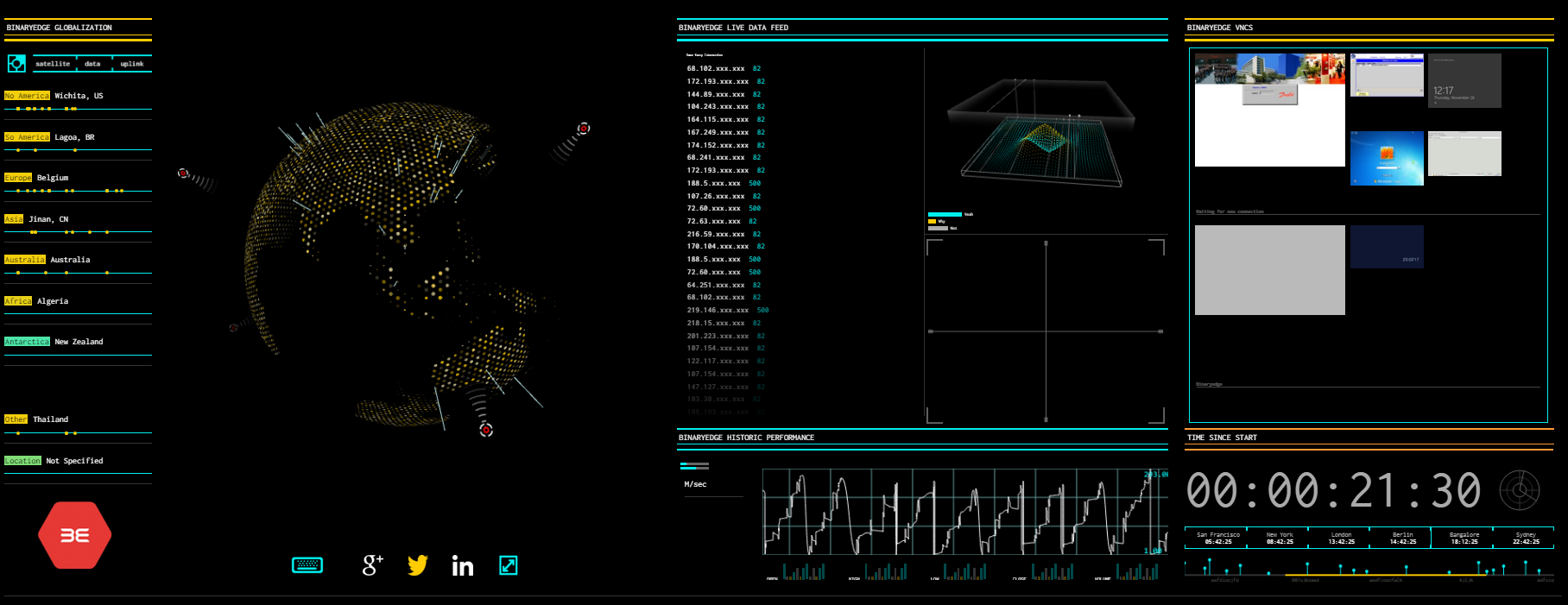Click the cyan 'Yeah' legend swatch
The image size is (1568, 605).
(x=945, y=214)
